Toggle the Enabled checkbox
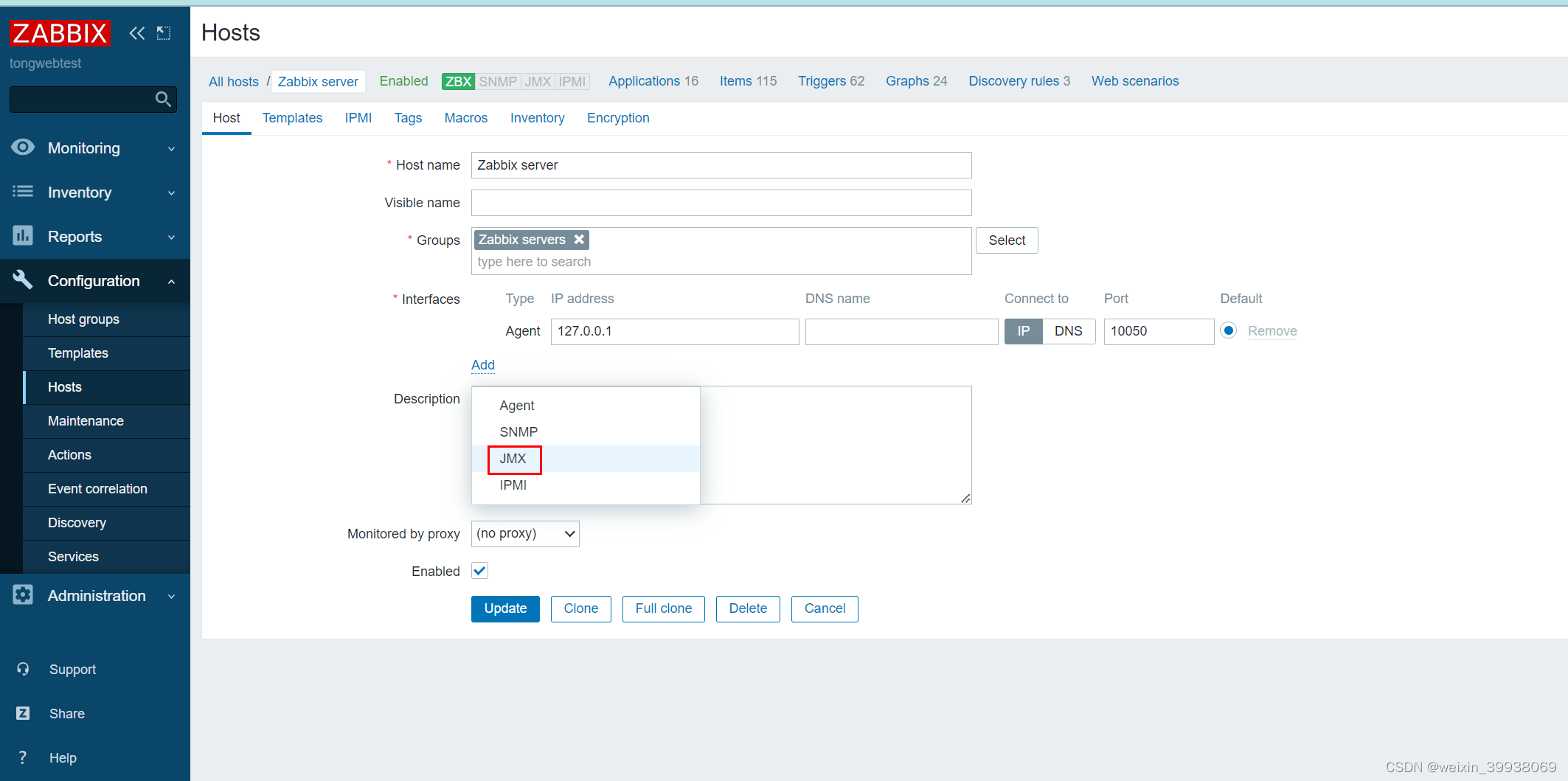 479,571
